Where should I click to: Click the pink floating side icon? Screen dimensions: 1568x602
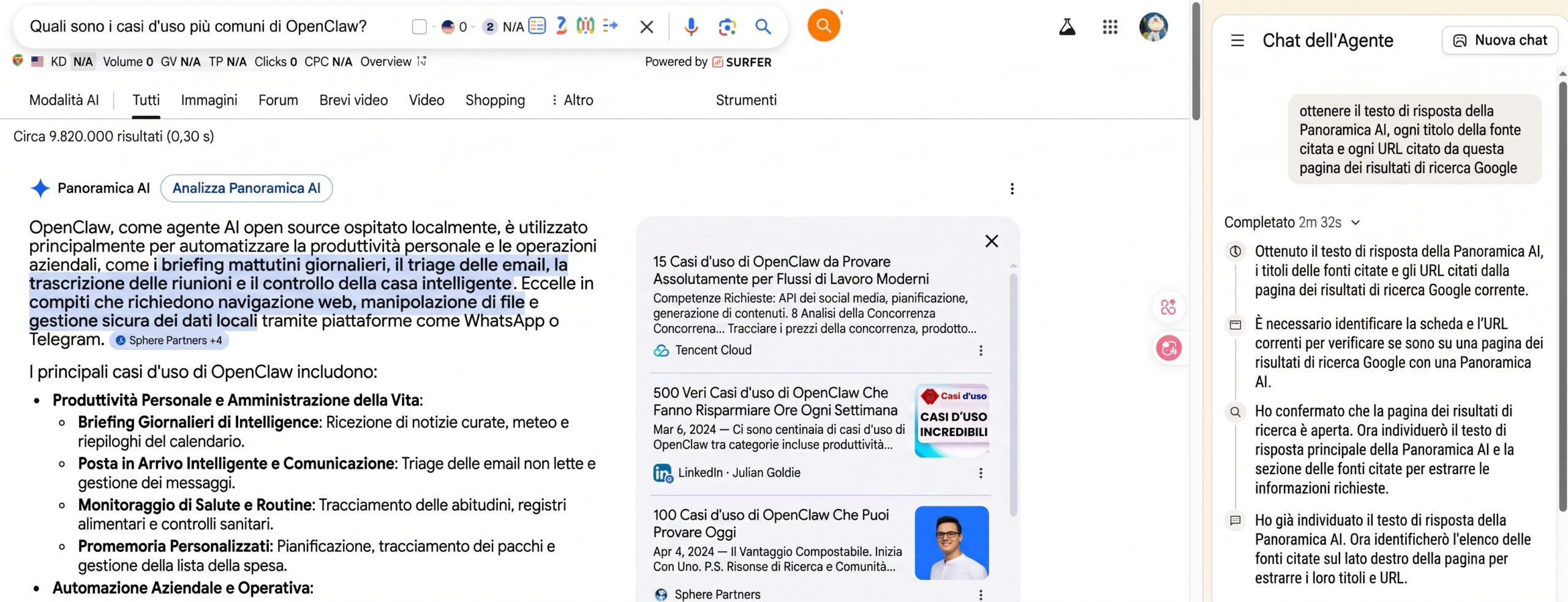pos(1169,348)
